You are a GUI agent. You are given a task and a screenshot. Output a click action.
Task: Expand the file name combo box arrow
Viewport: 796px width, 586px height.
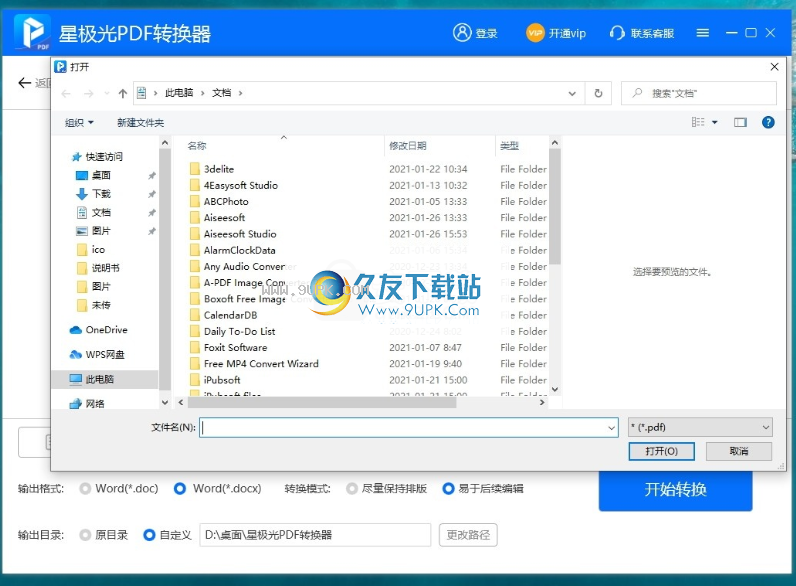611,428
